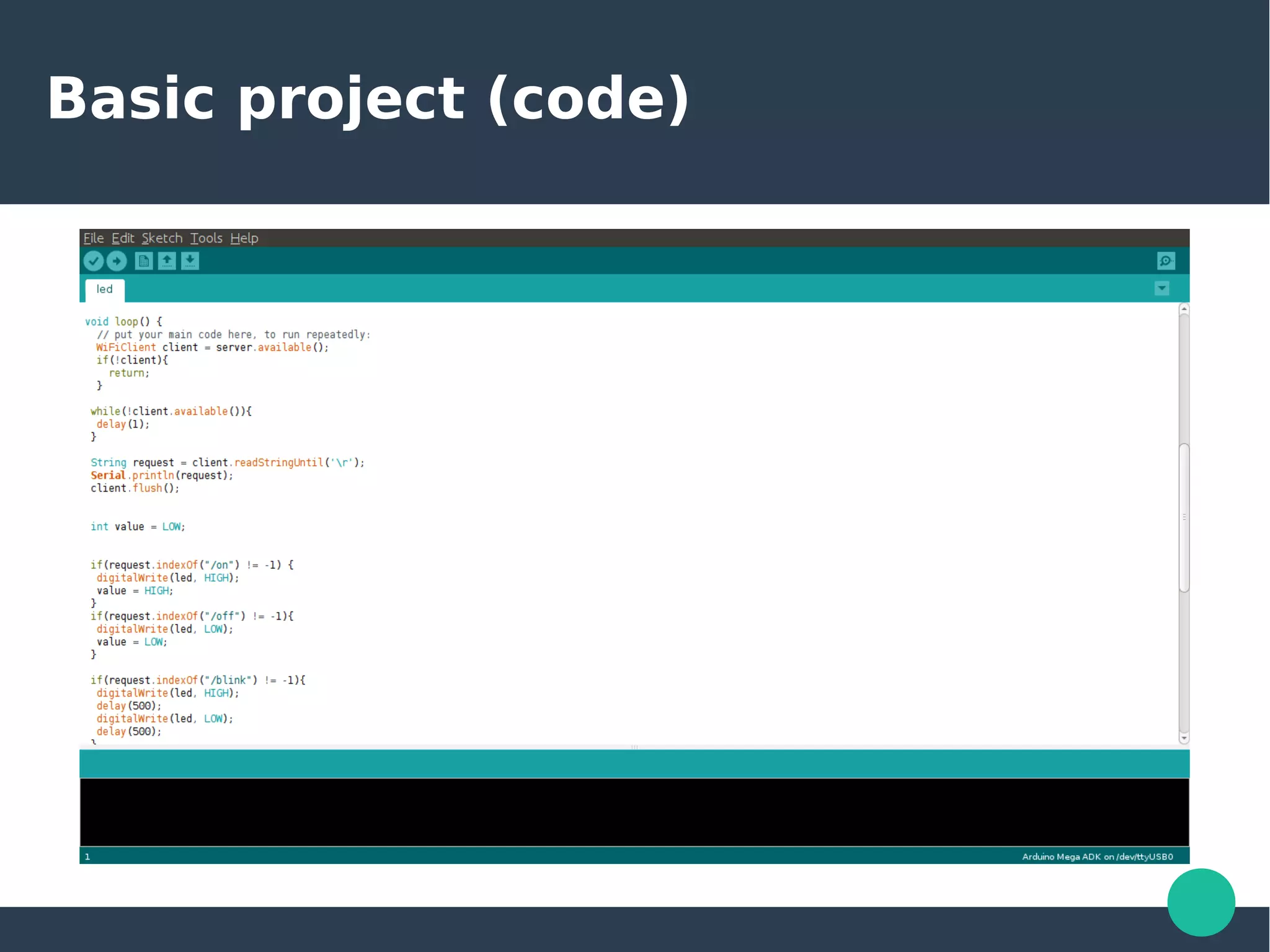Click the 'WiFiClient client = server.available();' line

212,347
